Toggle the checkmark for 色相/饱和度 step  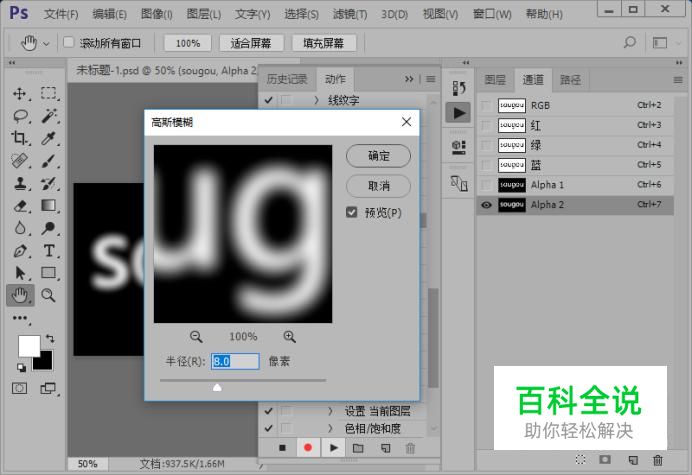click(268, 428)
